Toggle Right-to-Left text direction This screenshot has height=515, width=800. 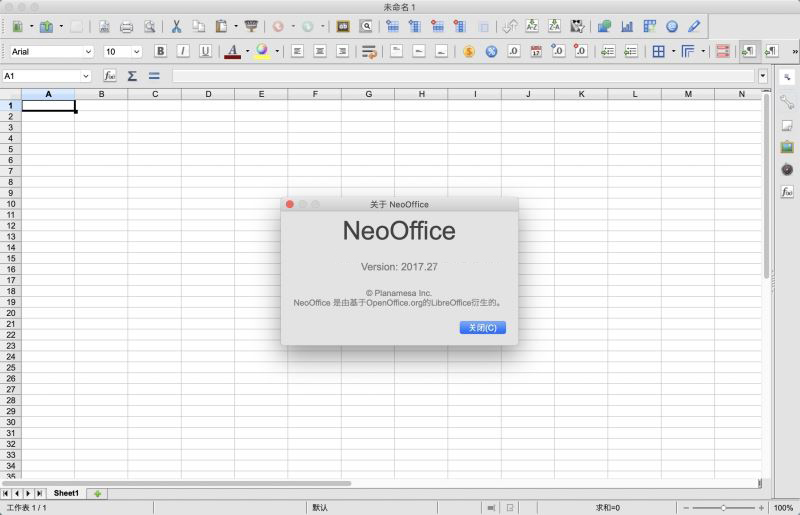coord(771,52)
